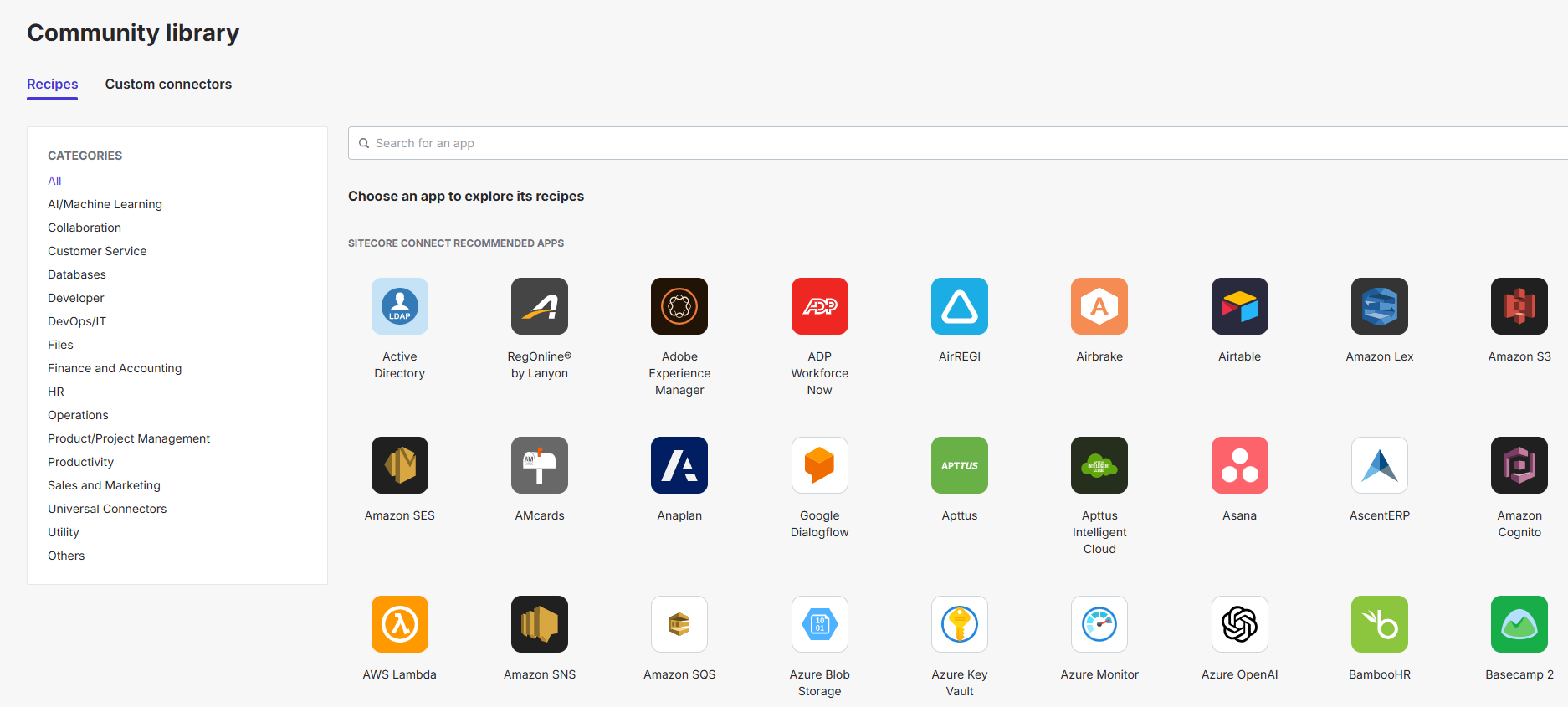Viewport: 1568px width, 707px height.
Task: Click the AWS Lambda icon
Action: point(400,624)
